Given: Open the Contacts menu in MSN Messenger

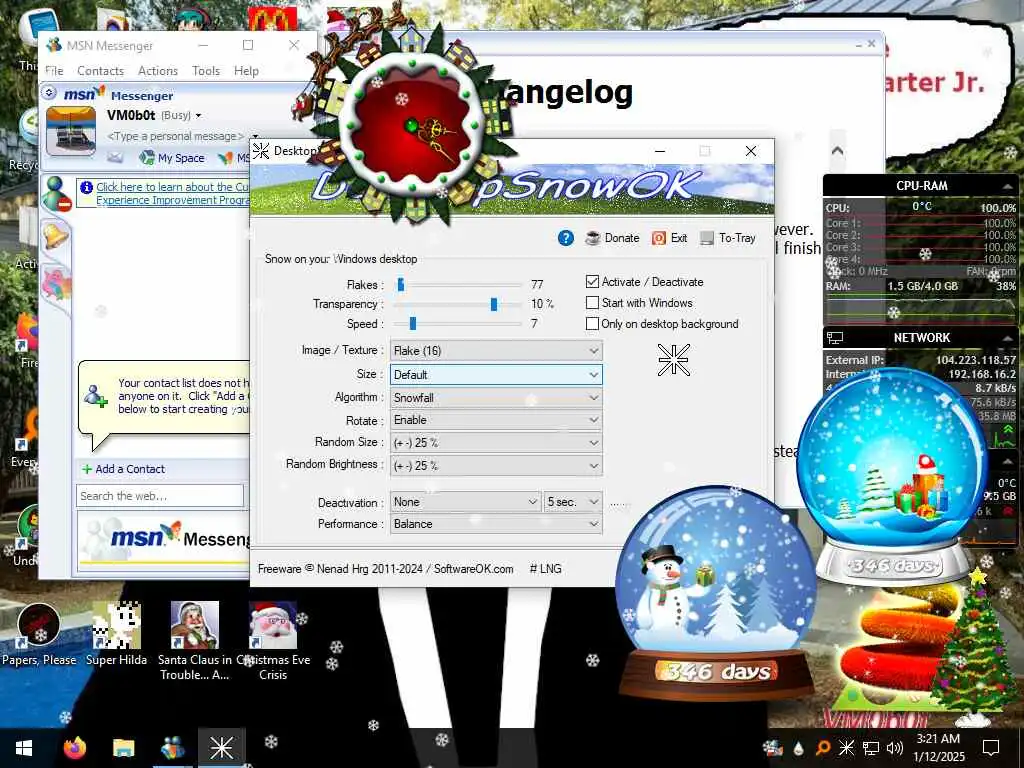Looking at the screenshot, I should click(101, 71).
